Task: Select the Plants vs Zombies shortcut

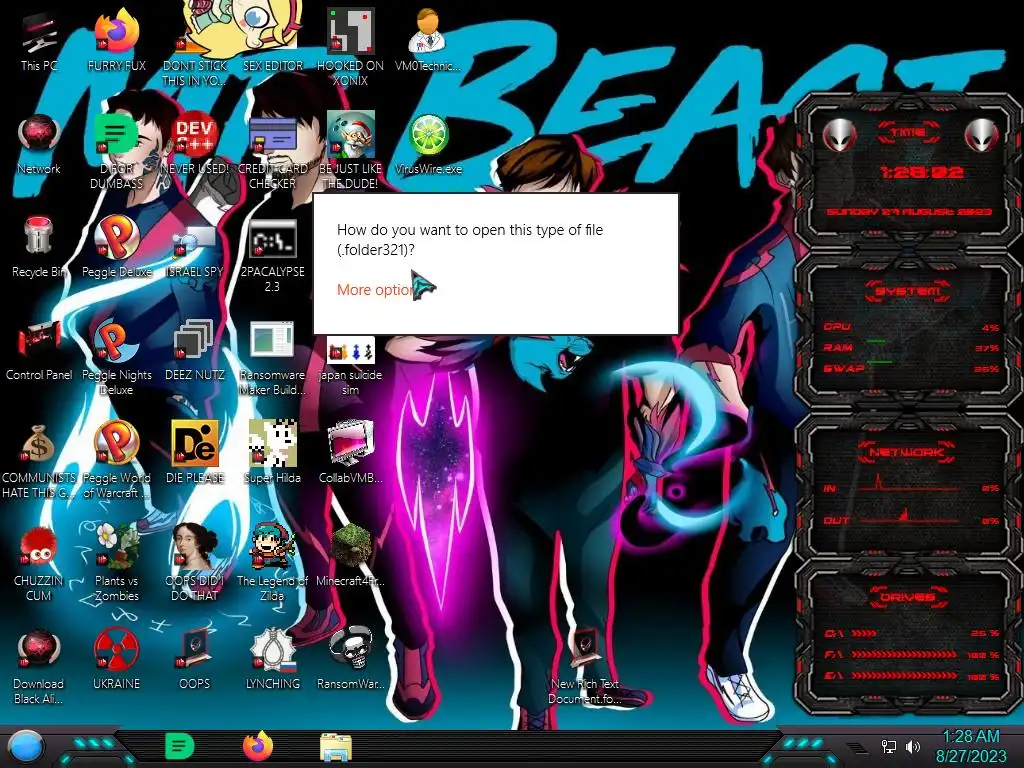Action: coord(116,564)
